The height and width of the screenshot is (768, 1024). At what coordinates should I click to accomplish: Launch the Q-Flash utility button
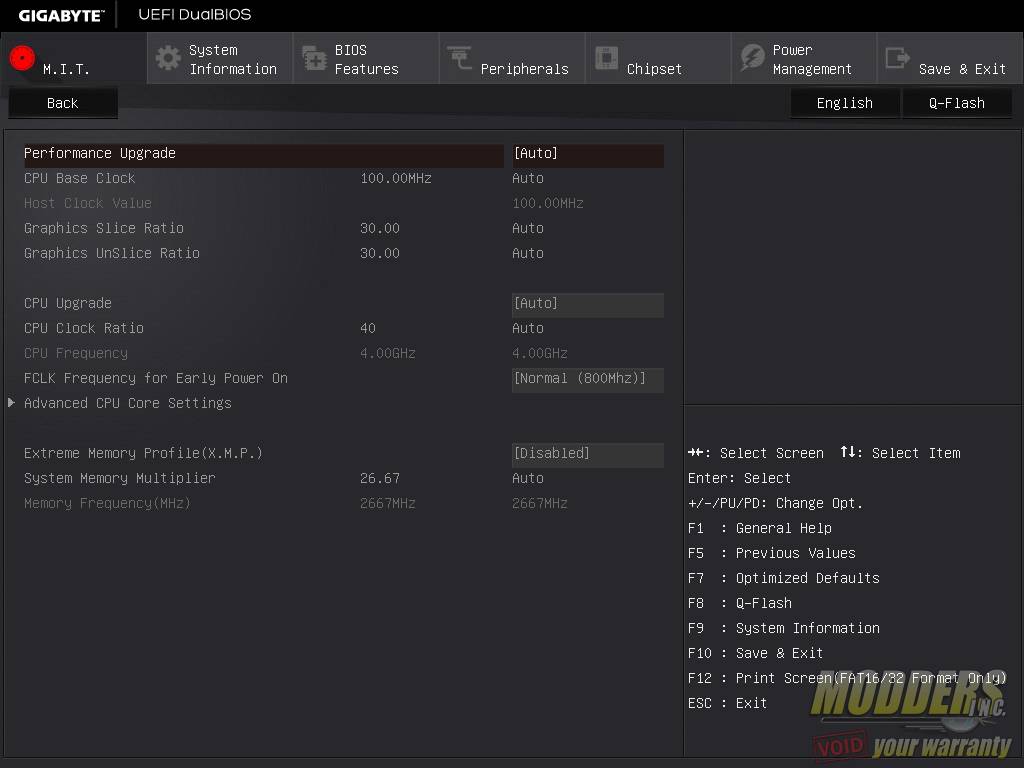(957, 103)
